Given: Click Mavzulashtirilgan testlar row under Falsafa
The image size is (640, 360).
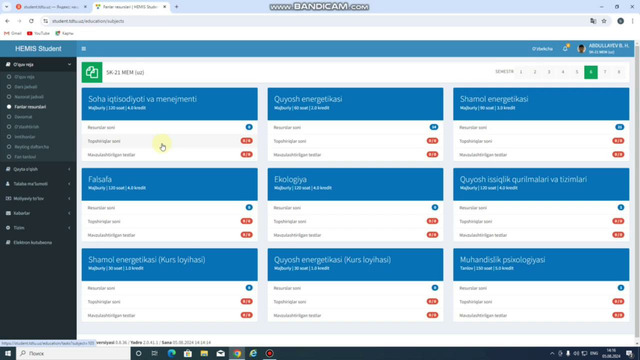Looking at the screenshot, I should coord(169,235).
